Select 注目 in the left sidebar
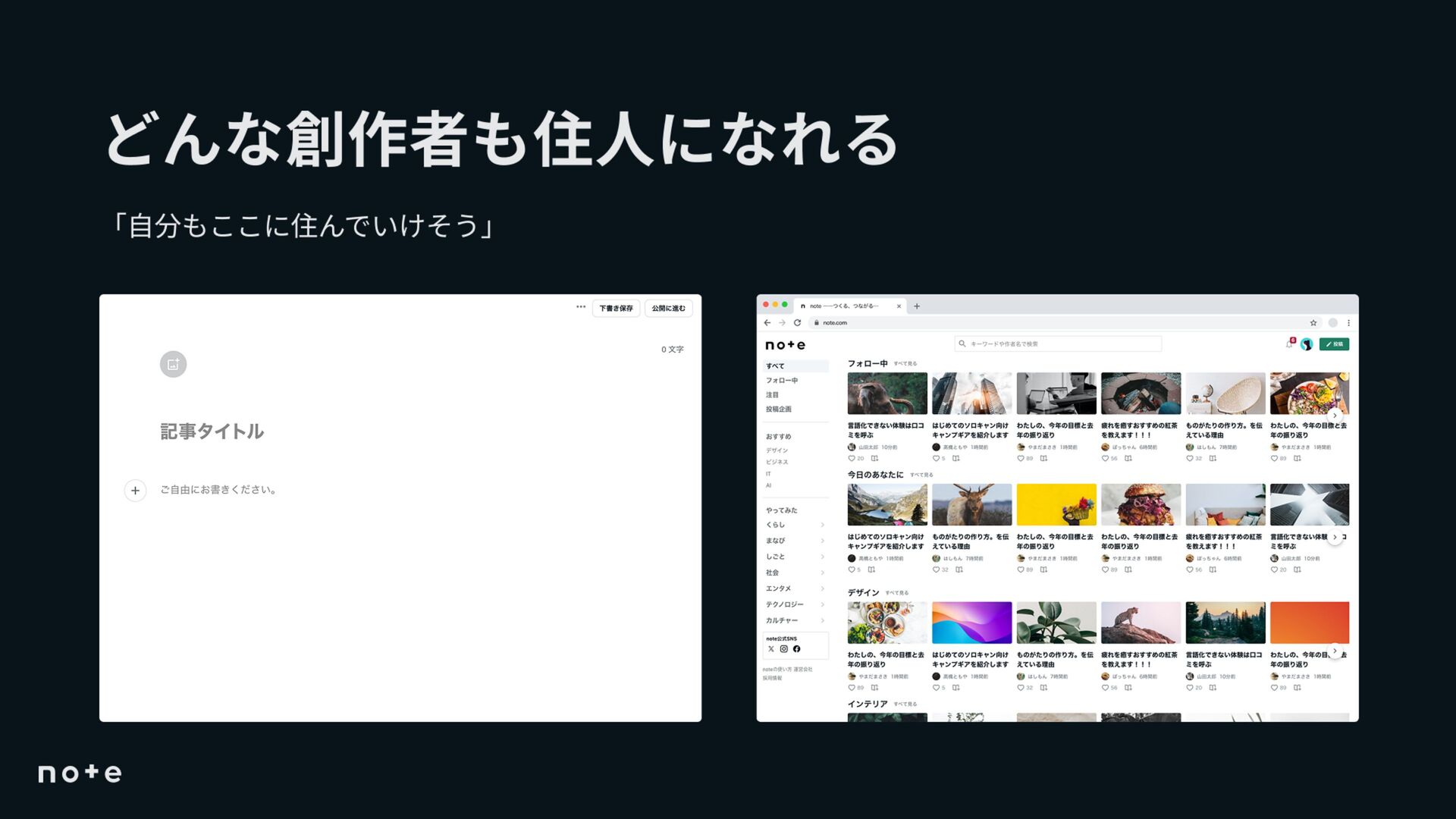The height and width of the screenshot is (819, 1456). coord(772,395)
